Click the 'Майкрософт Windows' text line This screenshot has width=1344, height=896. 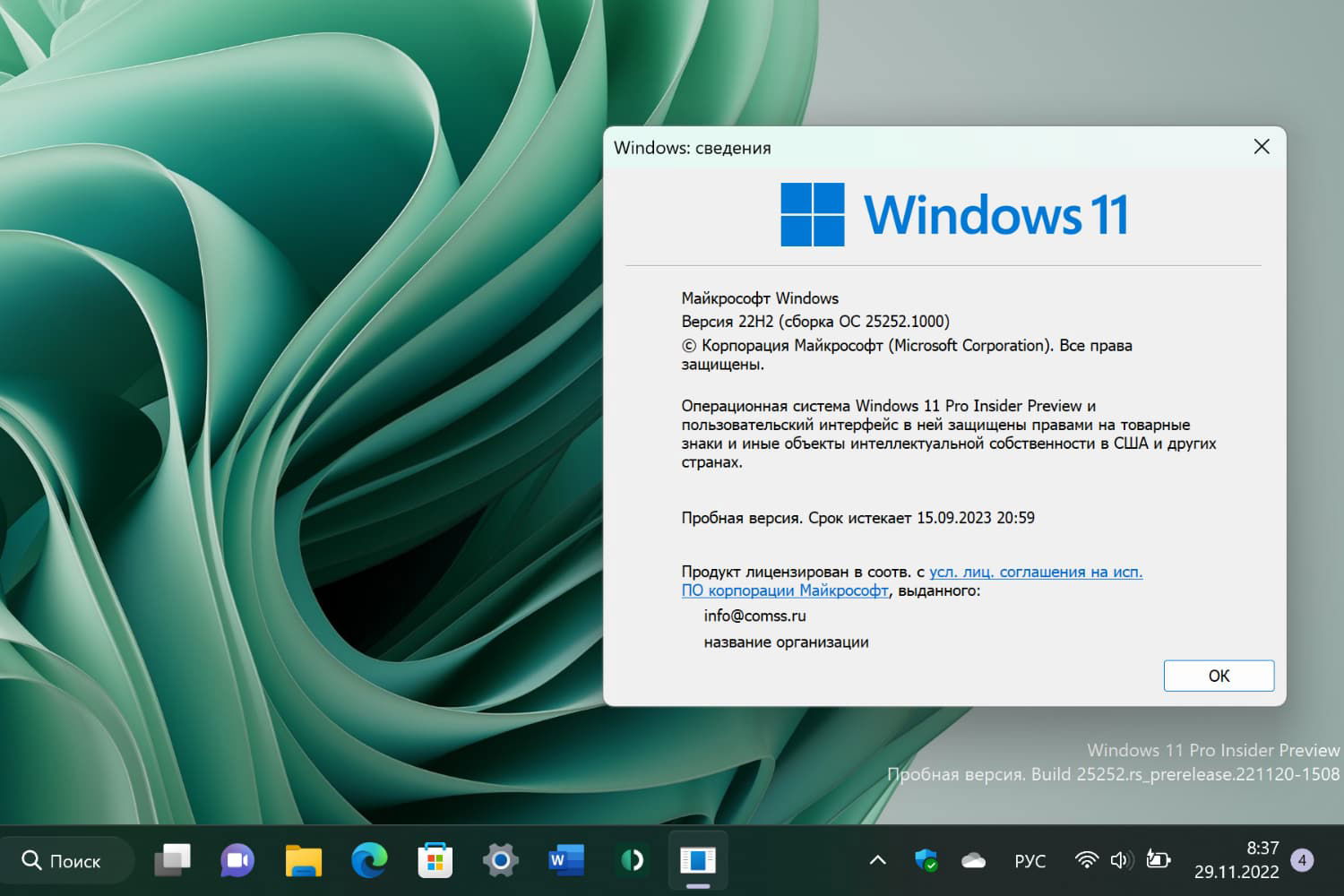[760, 298]
